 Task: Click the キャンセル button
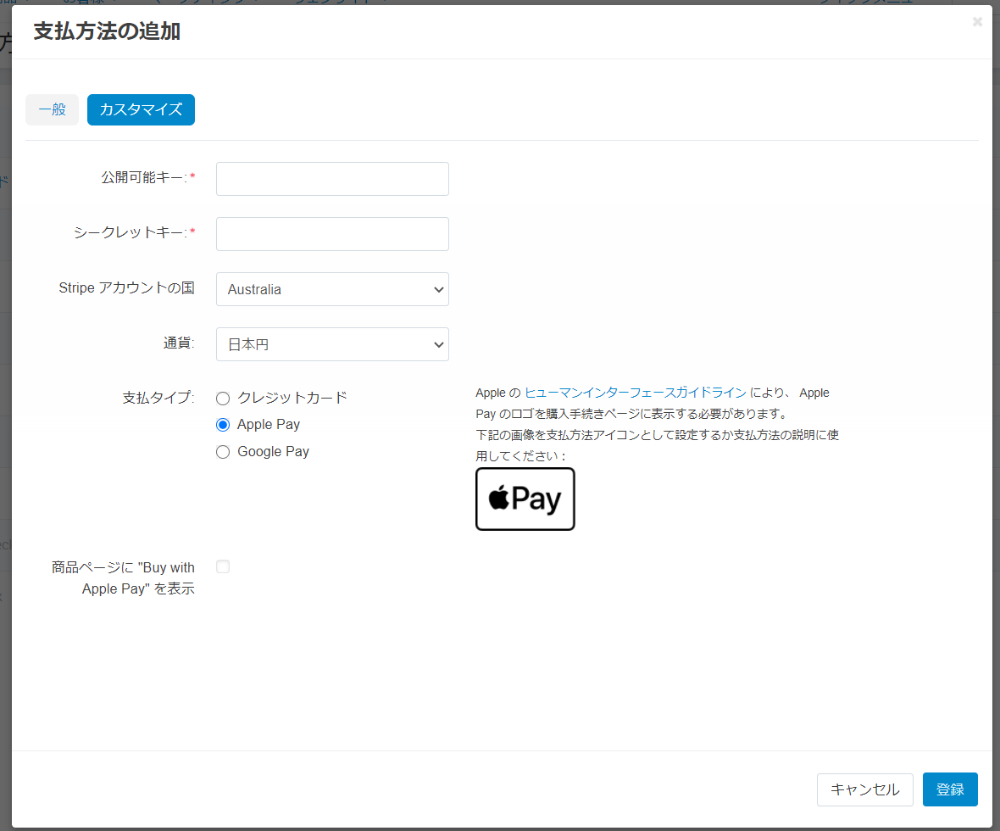click(x=865, y=790)
